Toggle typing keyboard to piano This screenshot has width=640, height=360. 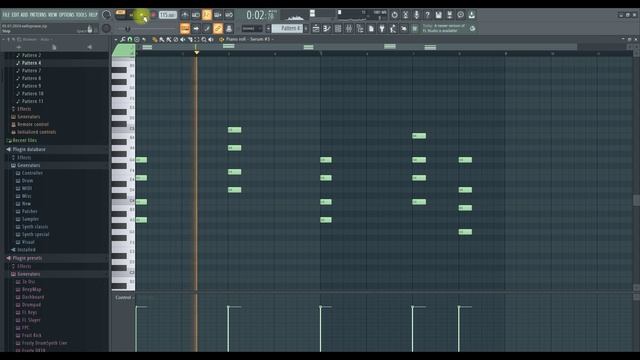click(x=185, y=29)
